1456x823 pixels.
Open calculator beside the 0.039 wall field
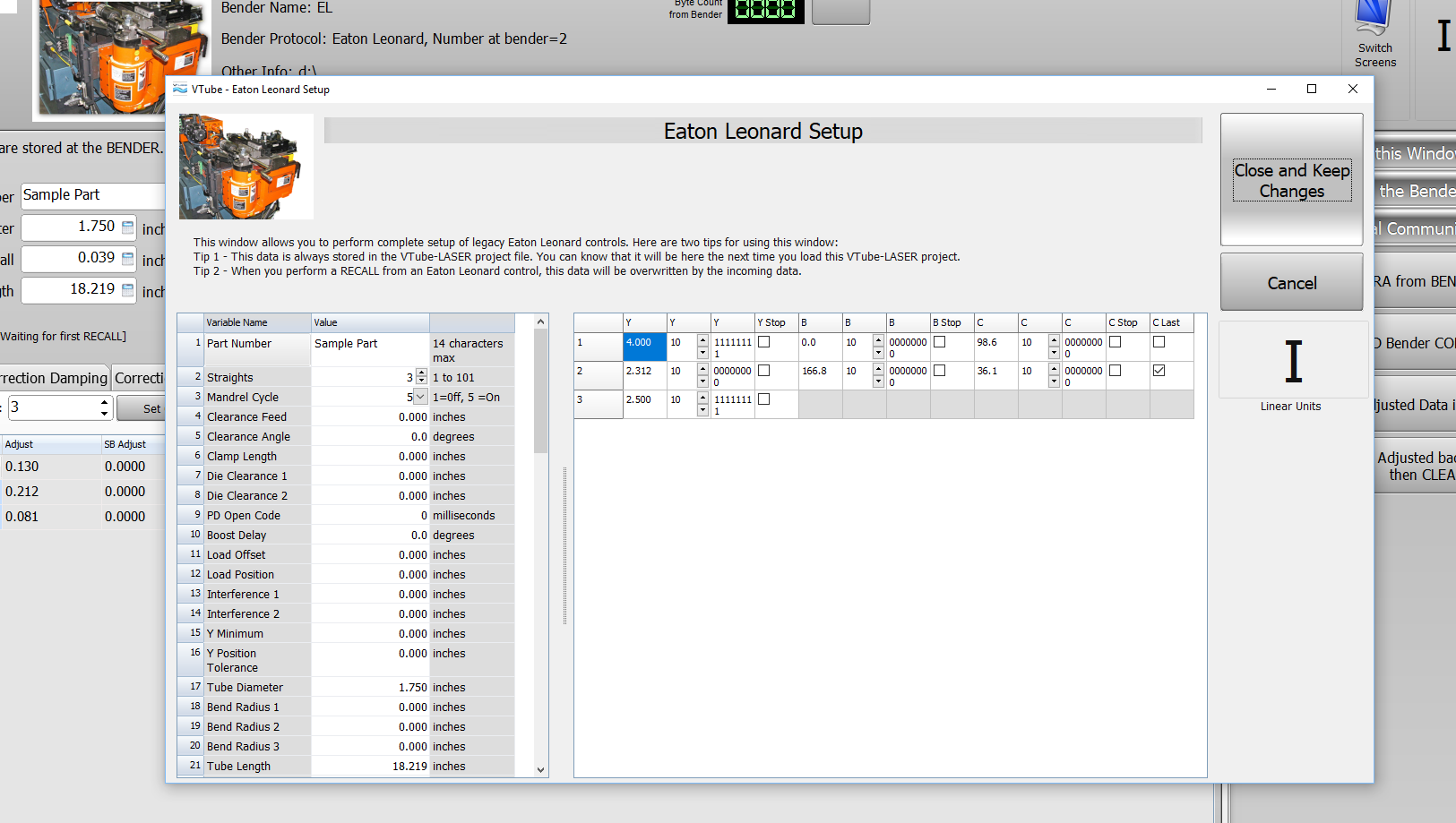click(128, 259)
